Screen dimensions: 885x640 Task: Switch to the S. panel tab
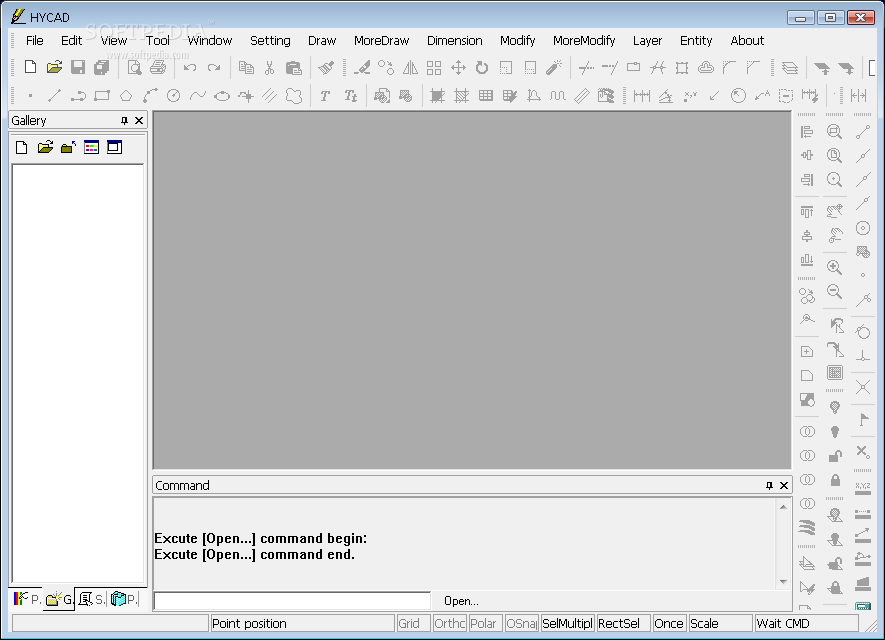point(91,599)
